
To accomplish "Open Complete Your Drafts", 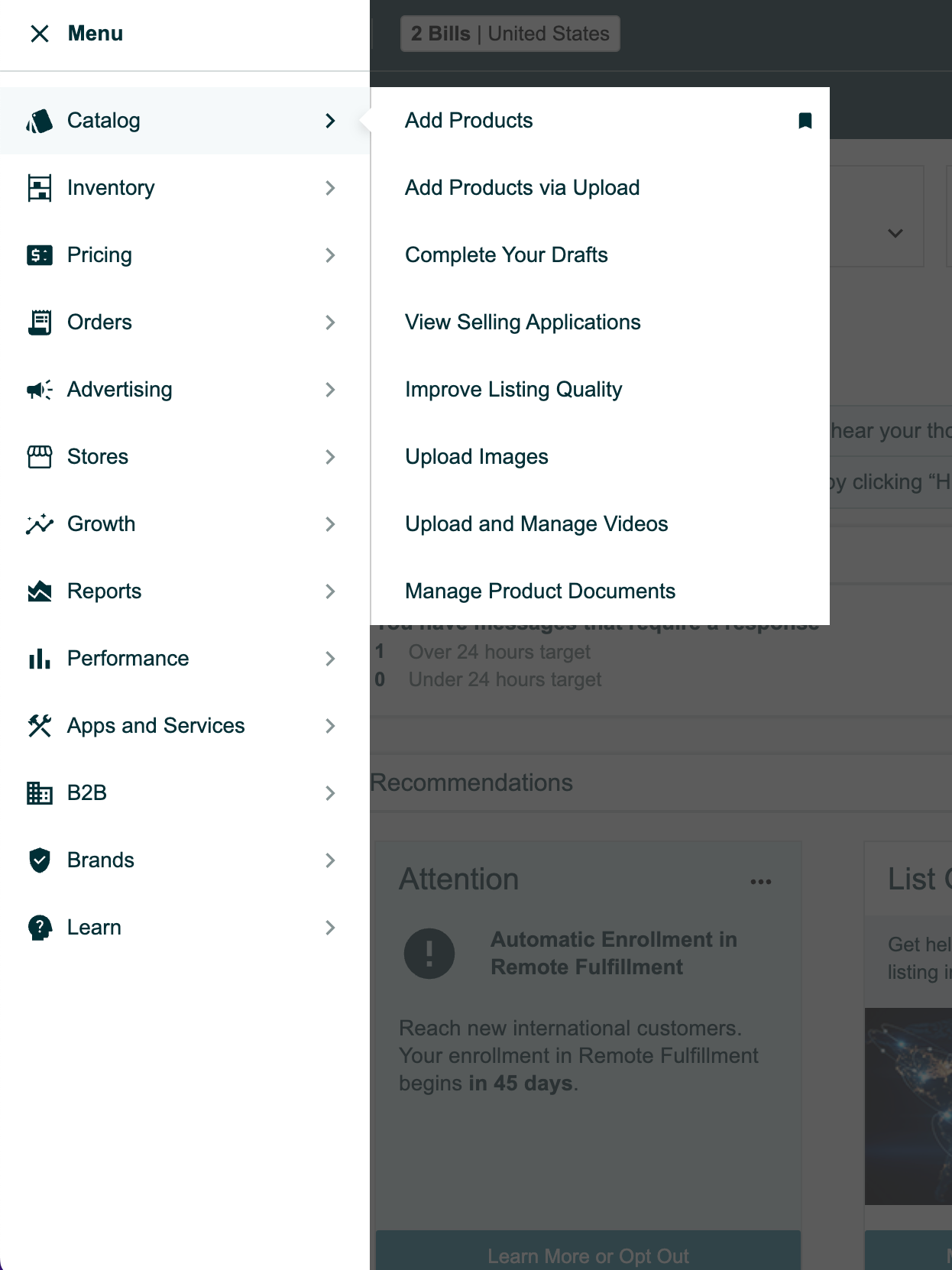I will point(506,255).
